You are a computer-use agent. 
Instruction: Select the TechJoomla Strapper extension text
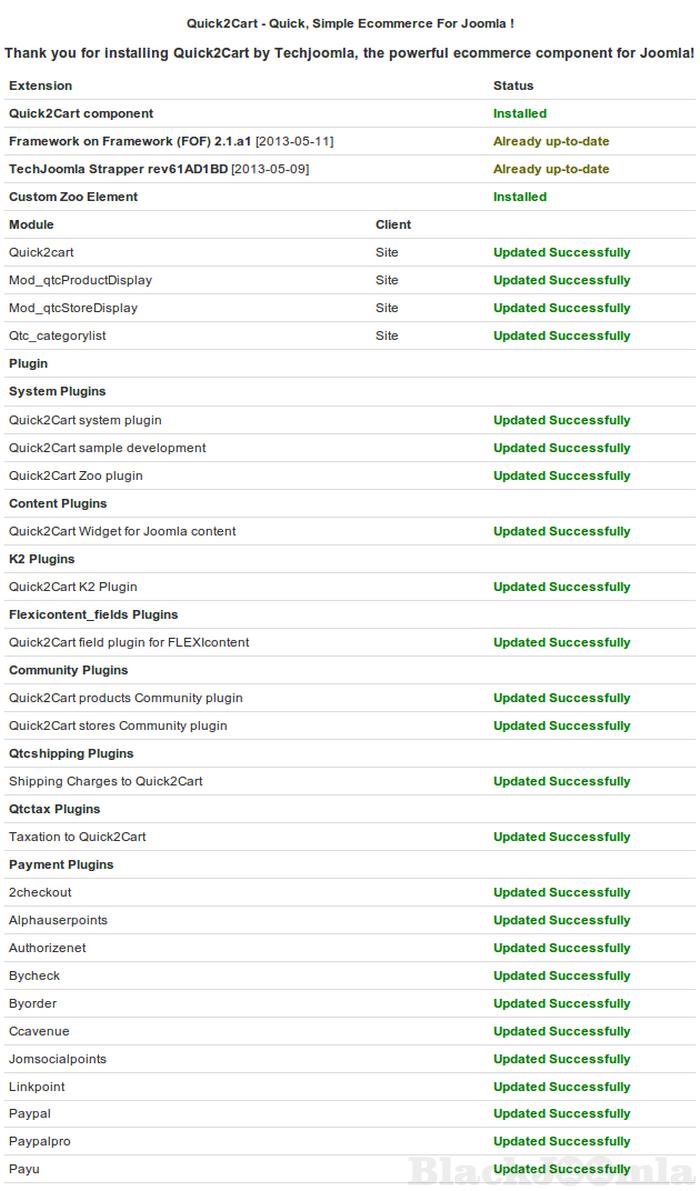(x=118, y=169)
